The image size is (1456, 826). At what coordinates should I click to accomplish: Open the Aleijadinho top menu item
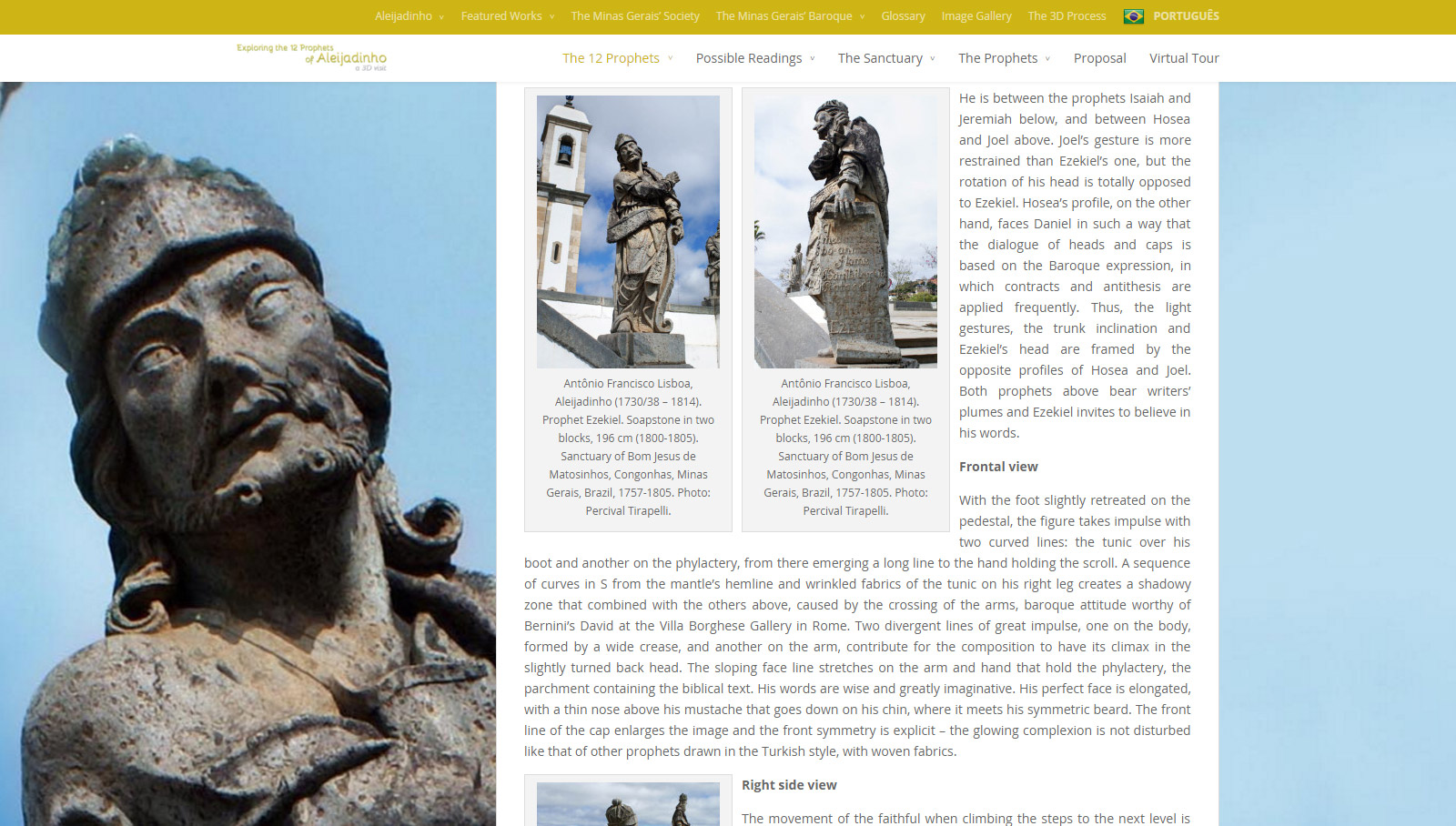403,16
